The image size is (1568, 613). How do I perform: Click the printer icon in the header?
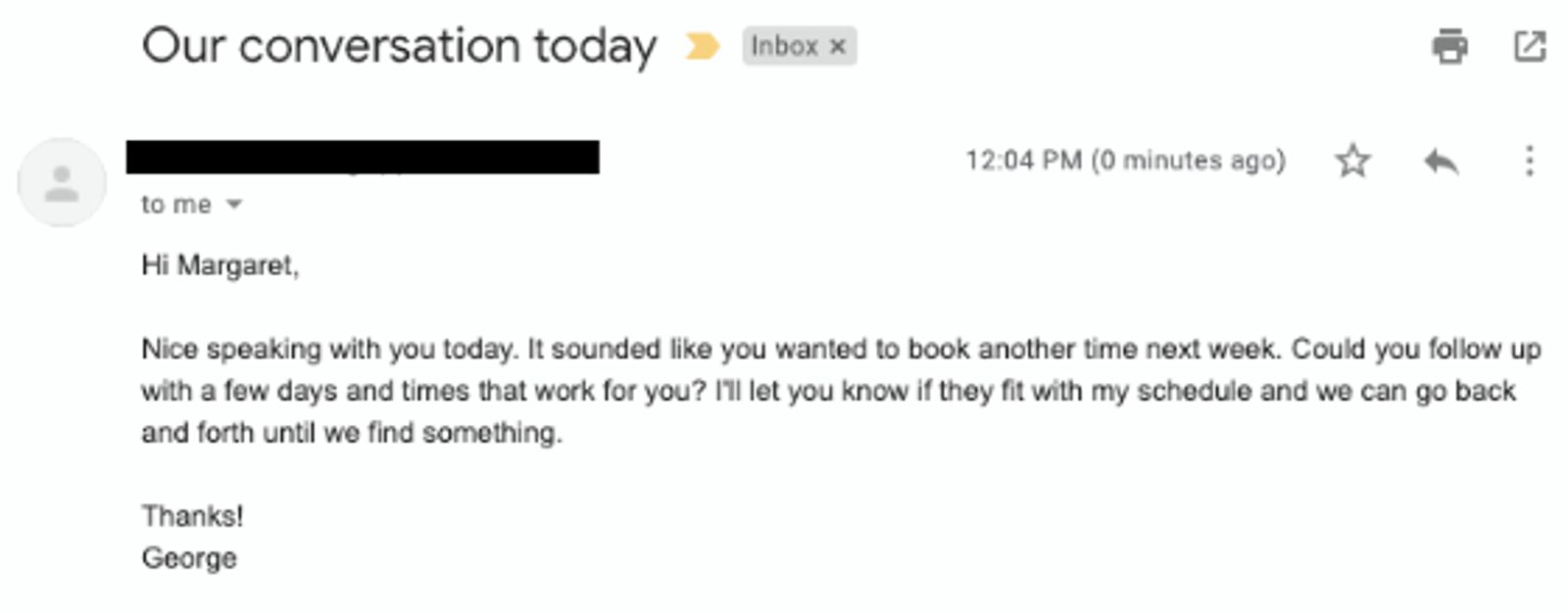[x=1450, y=45]
